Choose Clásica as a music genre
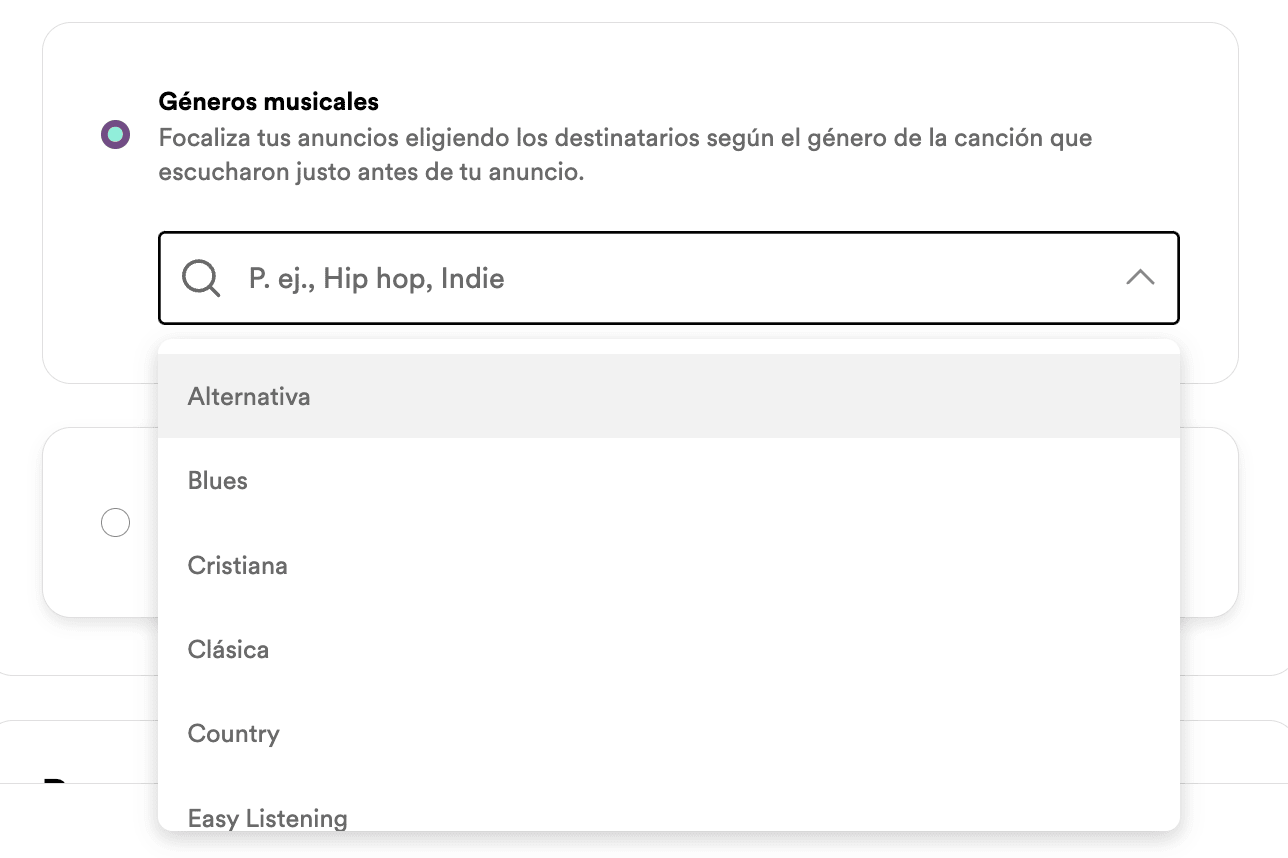Viewport: 1288px width, 858px height. pos(228,649)
